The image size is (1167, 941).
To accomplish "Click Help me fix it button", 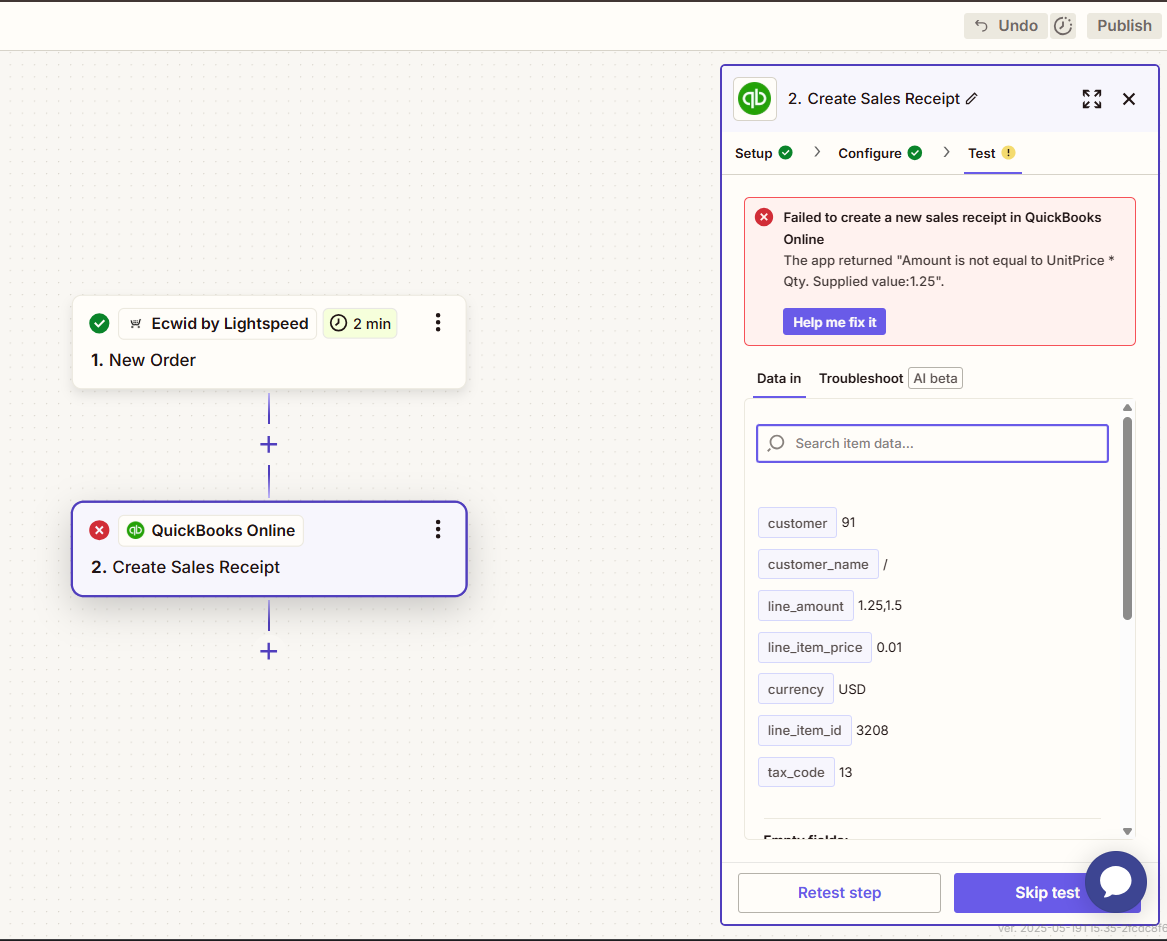I will coord(834,322).
